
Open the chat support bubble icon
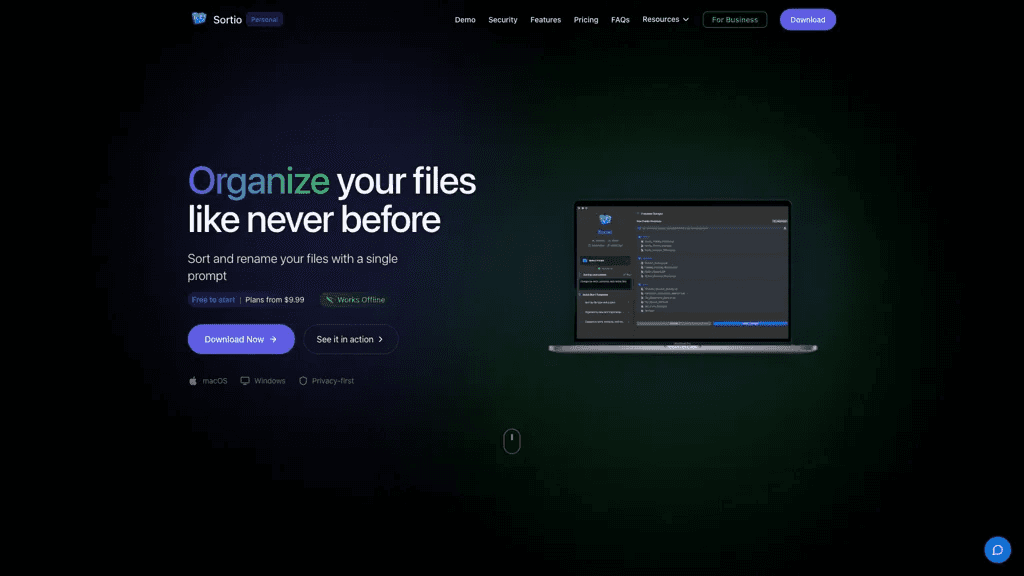click(x=997, y=550)
